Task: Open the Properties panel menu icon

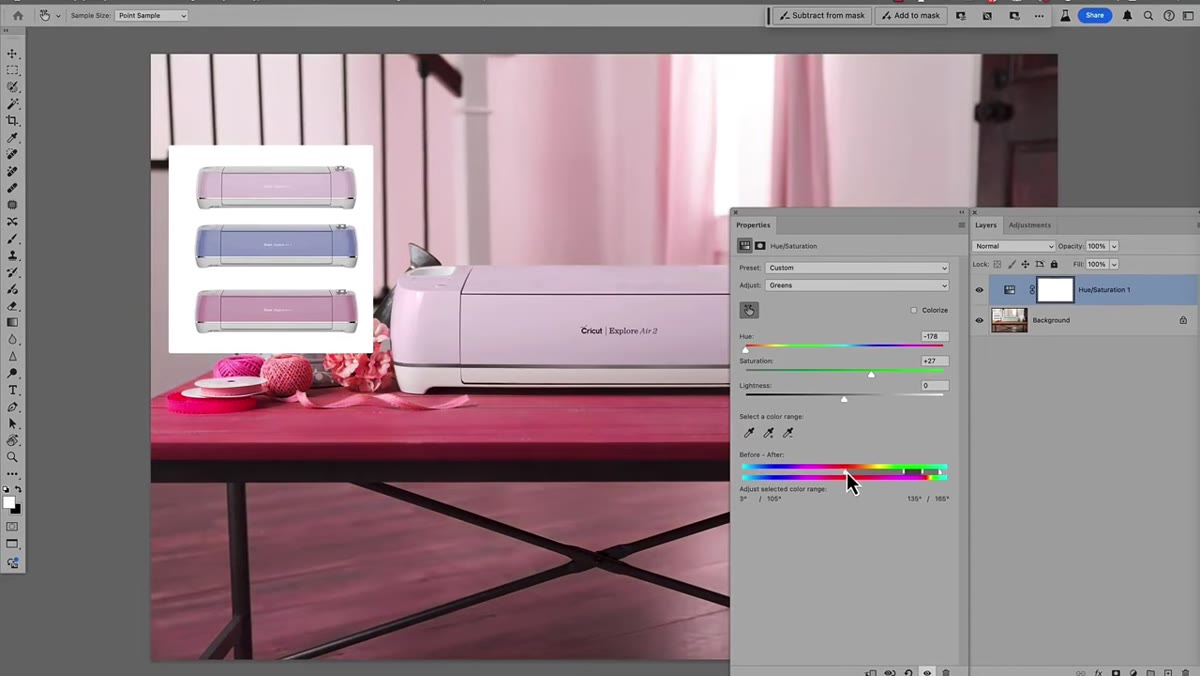Action: 961,225
